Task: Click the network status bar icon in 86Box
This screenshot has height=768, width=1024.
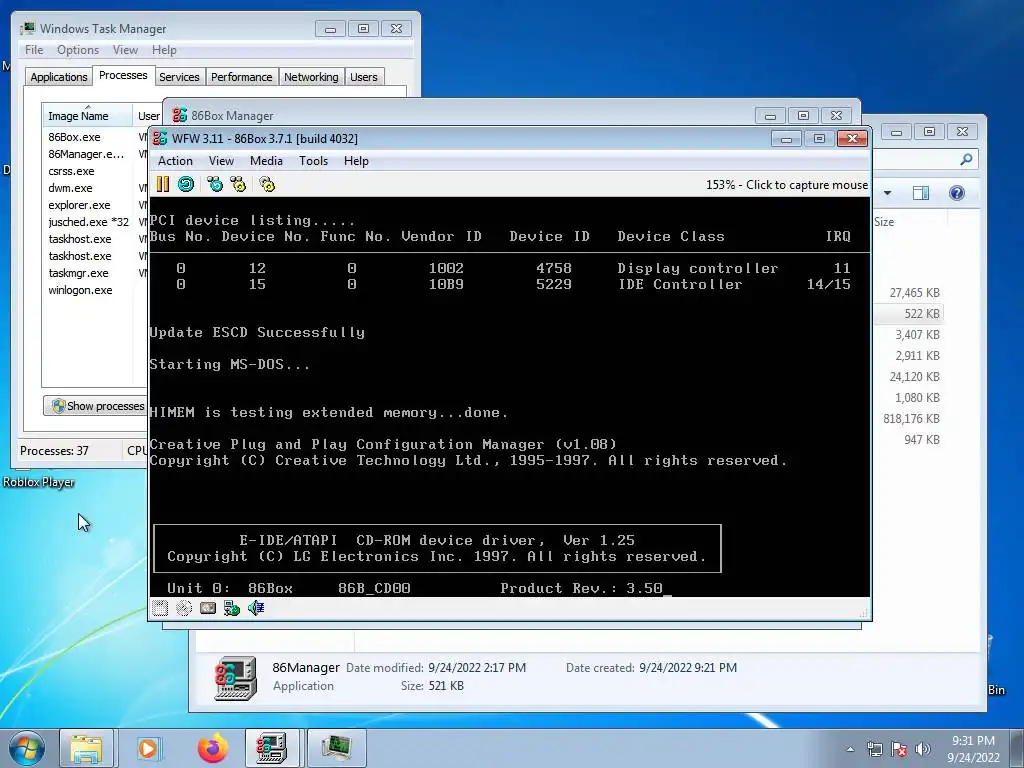Action: pyautogui.click(x=232, y=609)
